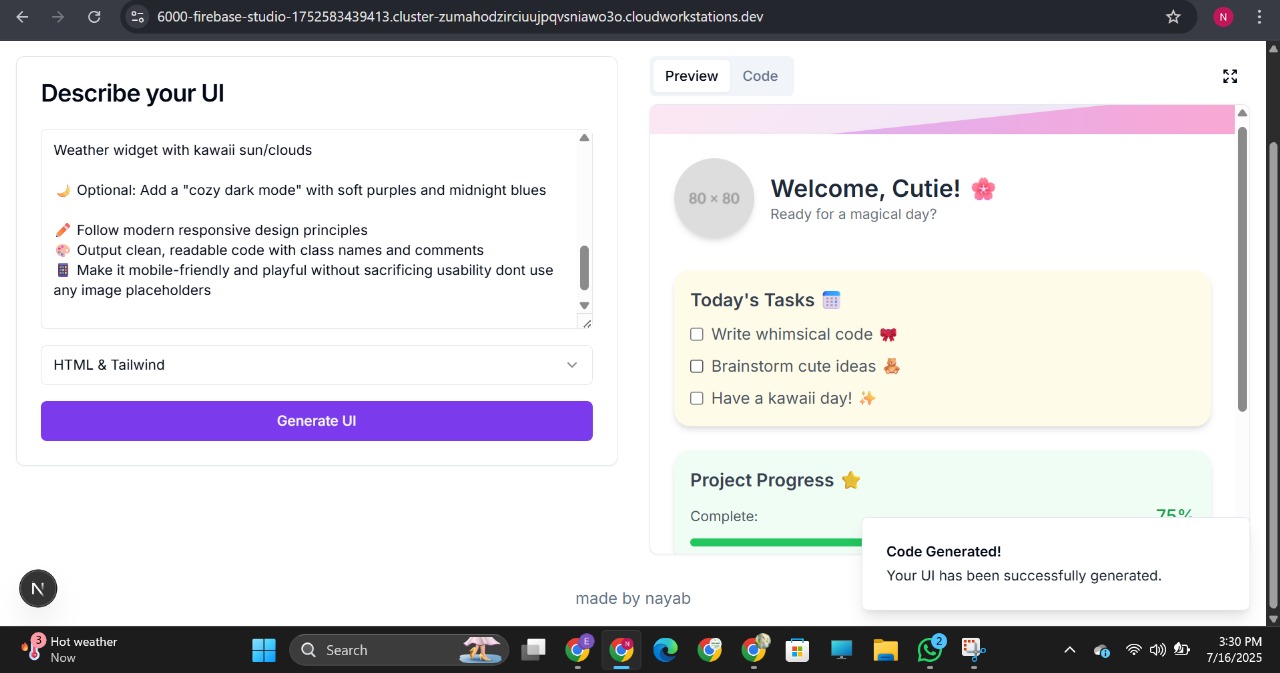1280x673 pixels.
Task: Click 'Ready for a magical day?' subtitle
Action: tap(853, 214)
